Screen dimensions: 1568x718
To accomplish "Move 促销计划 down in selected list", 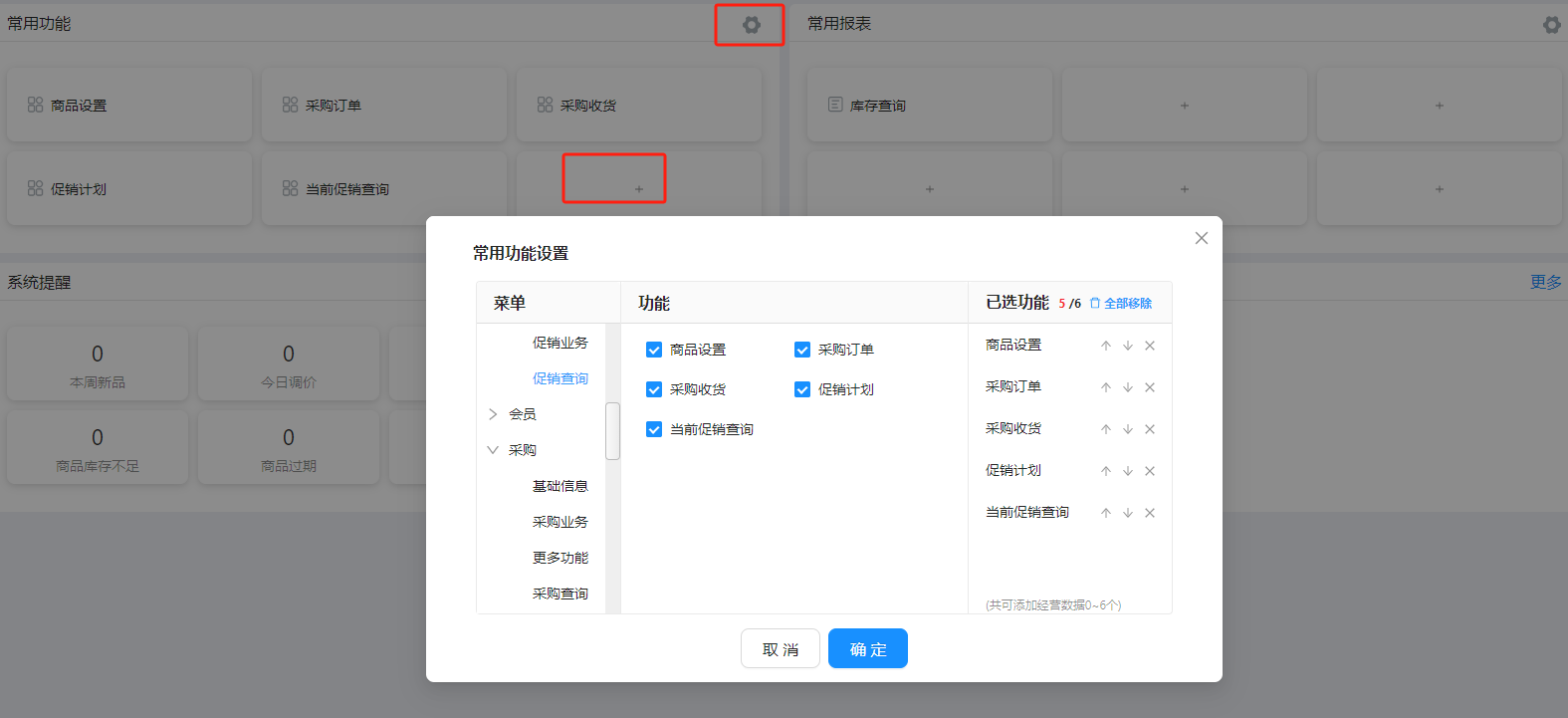I will point(1128,471).
